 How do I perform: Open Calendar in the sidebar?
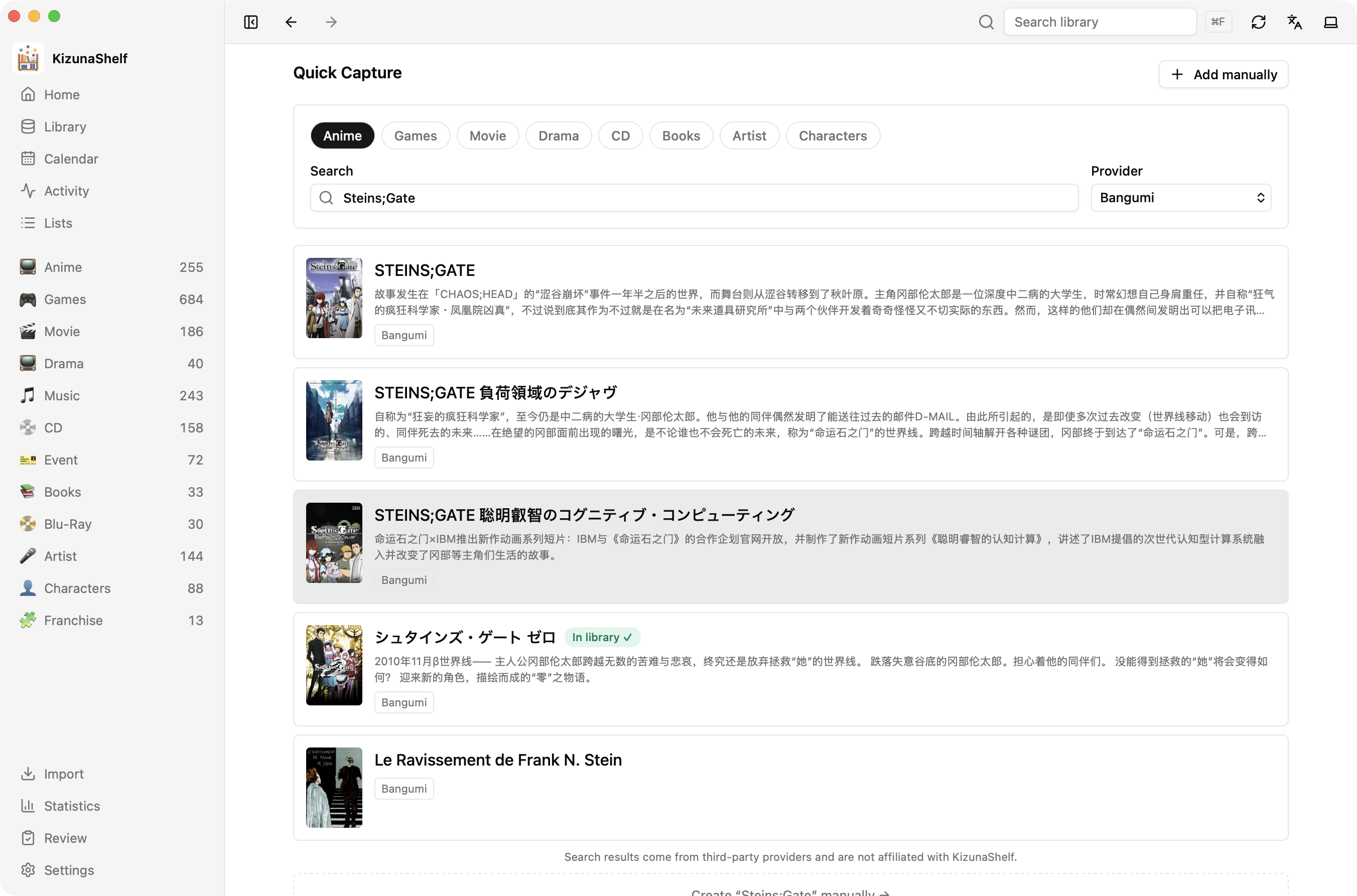112,159
